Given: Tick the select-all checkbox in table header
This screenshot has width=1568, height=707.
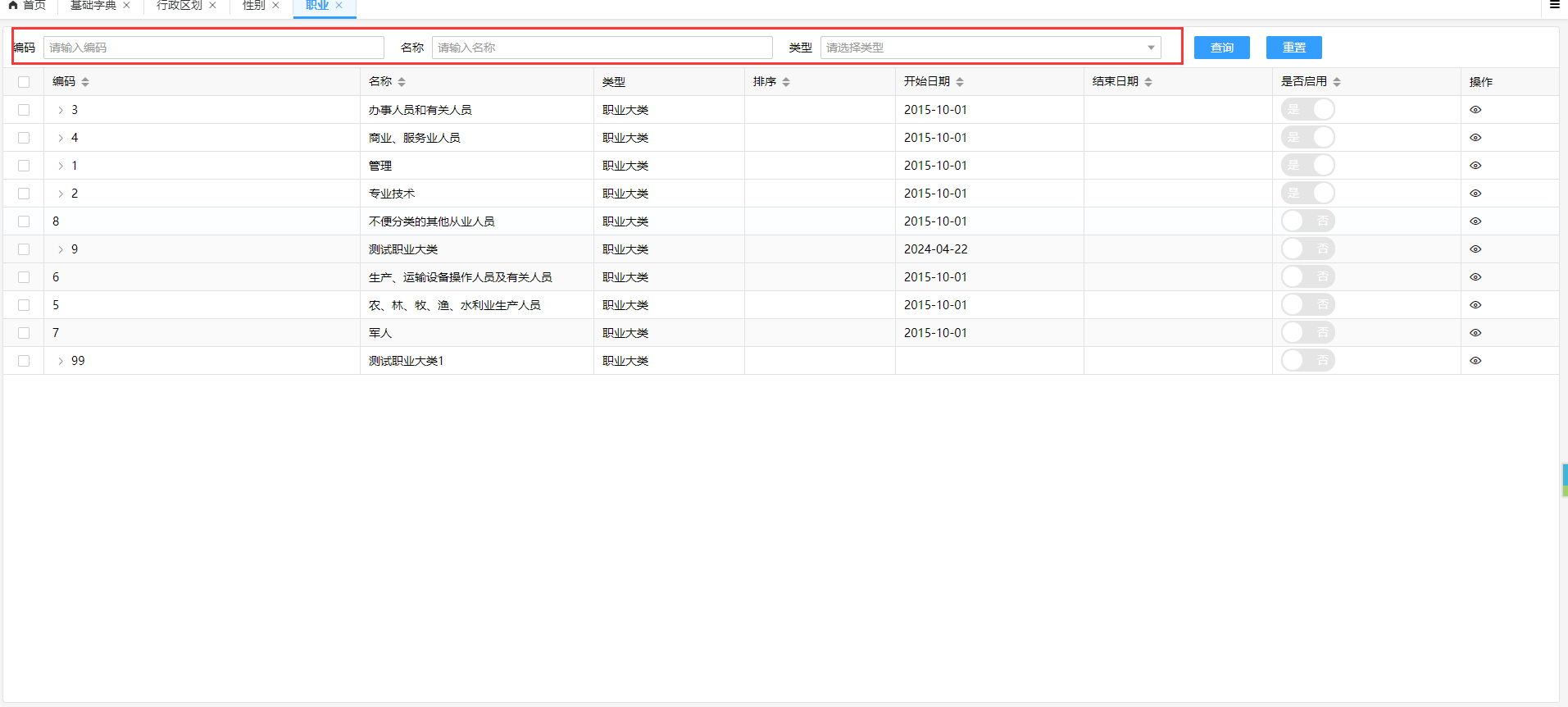Looking at the screenshot, I should 24,82.
